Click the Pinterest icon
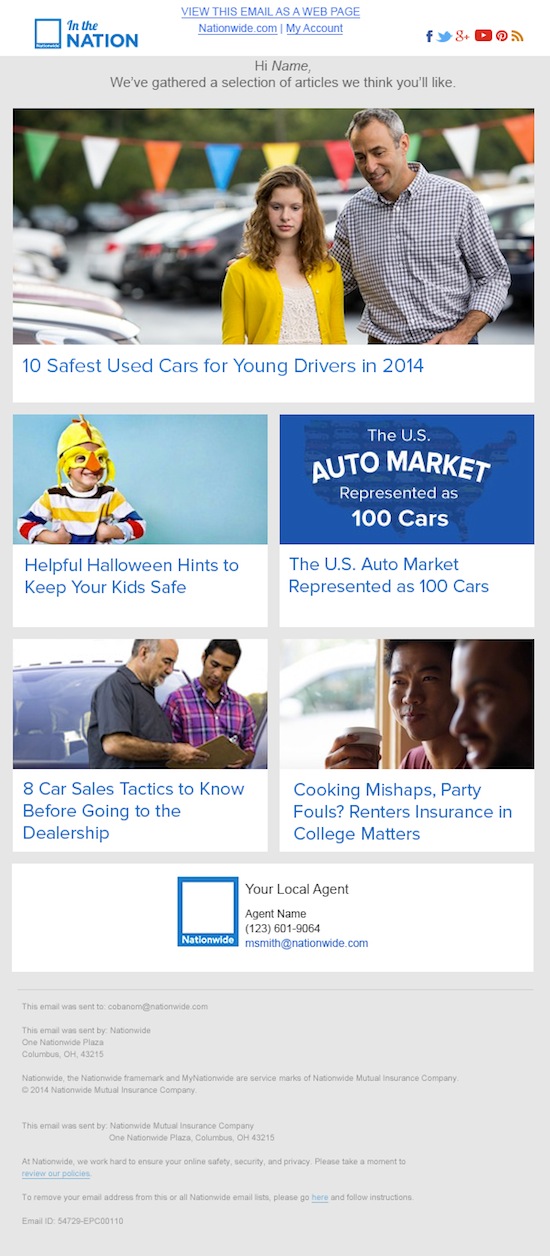 (x=502, y=36)
